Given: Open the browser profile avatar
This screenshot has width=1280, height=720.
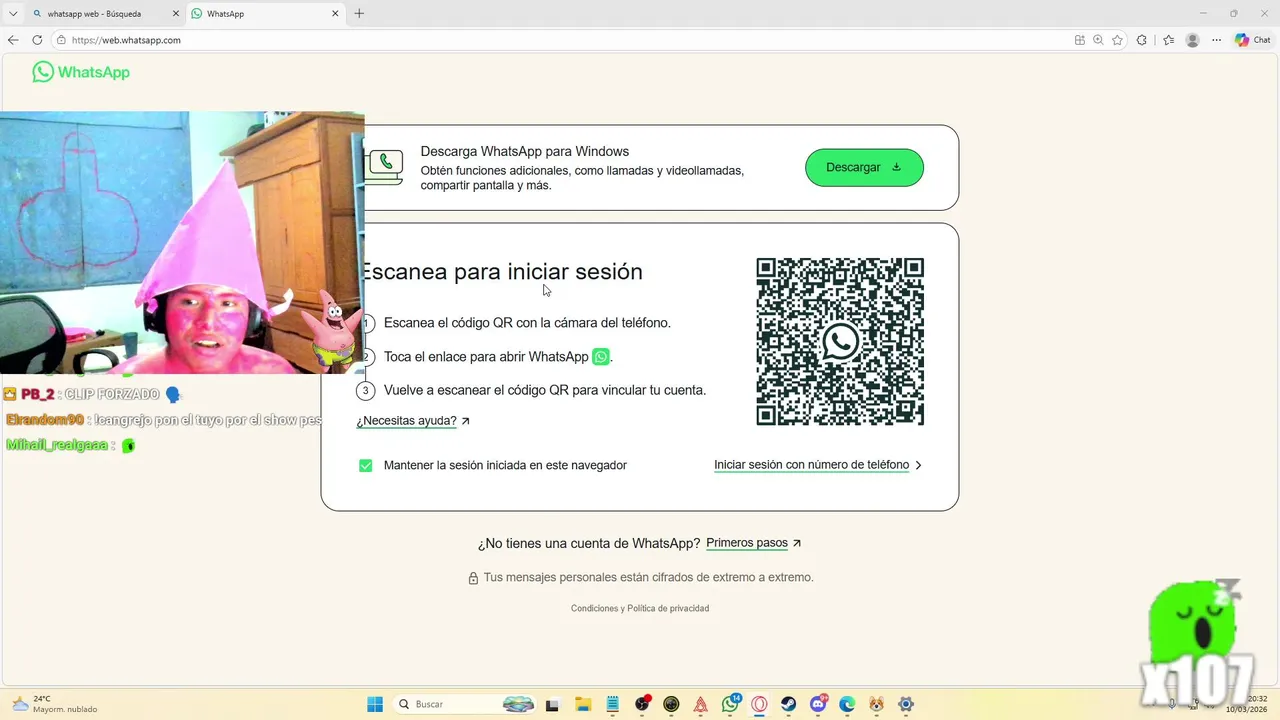Looking at the screenshot, I should [x=1192, y=40].
